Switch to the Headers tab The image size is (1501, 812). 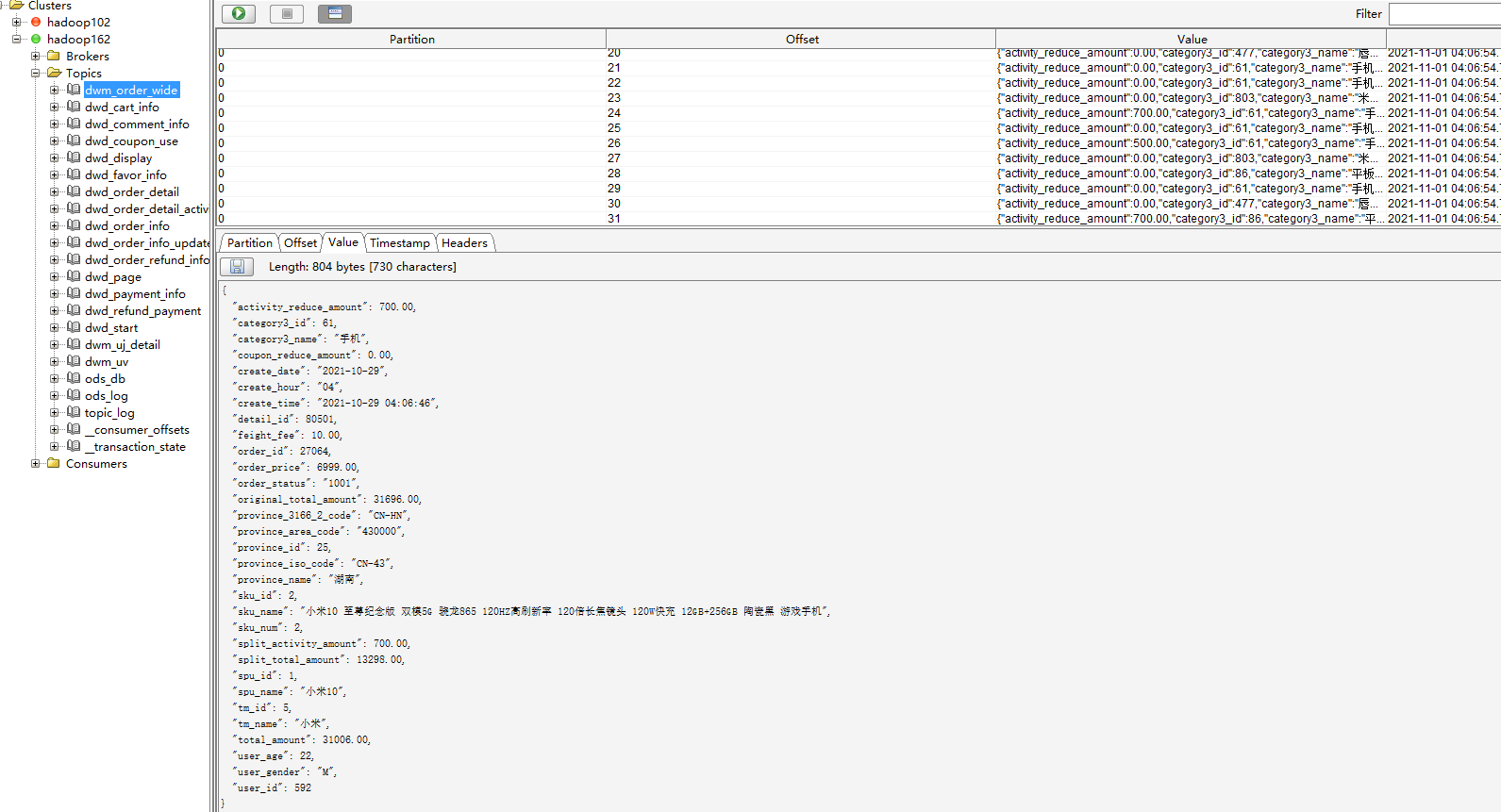coord(464,242)
